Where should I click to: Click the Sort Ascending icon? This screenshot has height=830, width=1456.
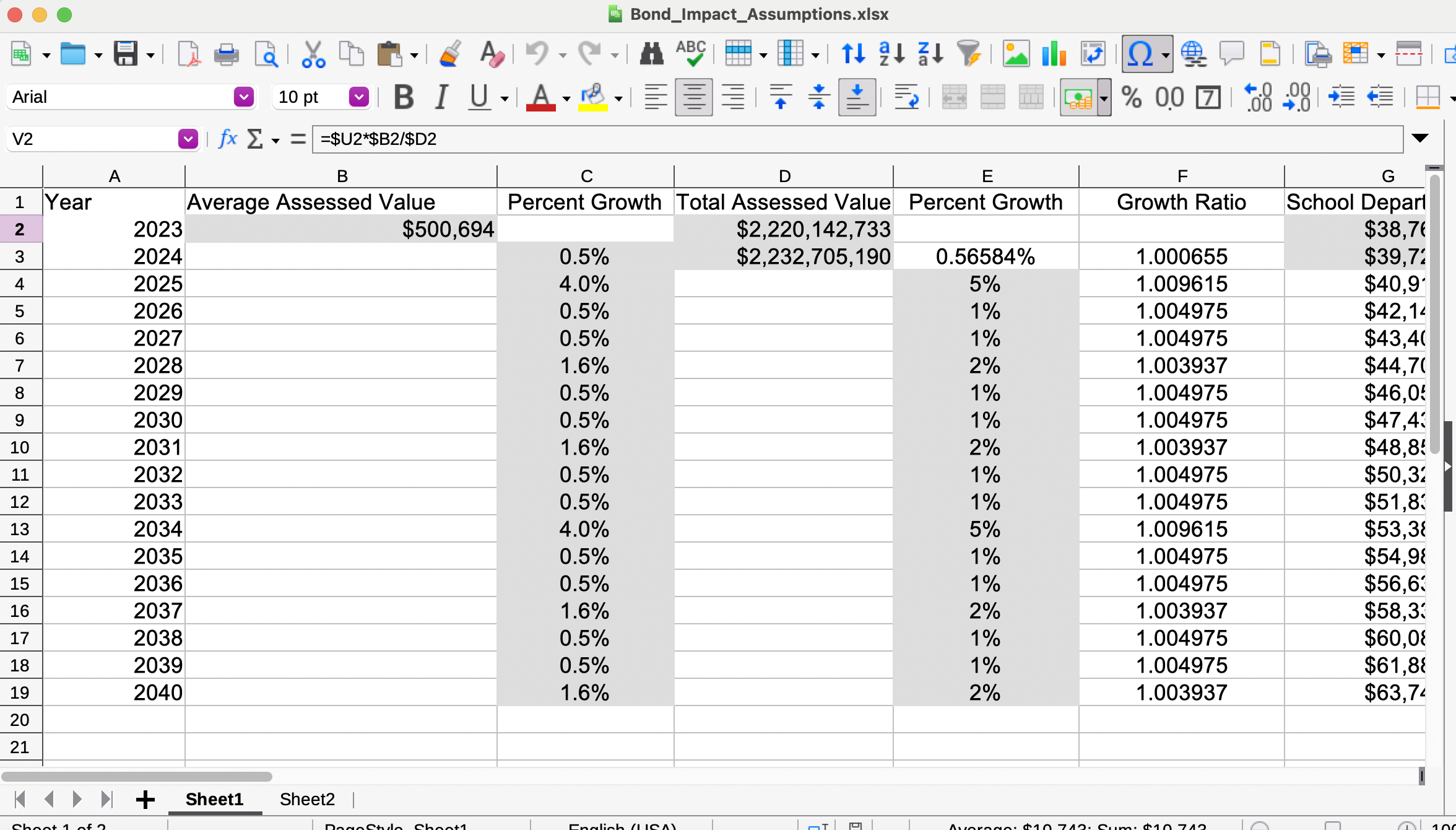(x=891, y=55)
